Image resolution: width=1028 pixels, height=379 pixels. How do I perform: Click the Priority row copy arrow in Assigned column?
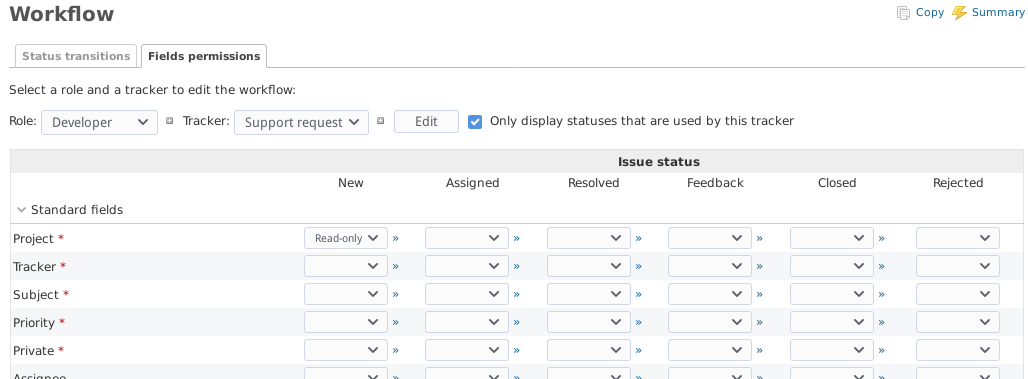pyautogui.click(x=517, y=323)
